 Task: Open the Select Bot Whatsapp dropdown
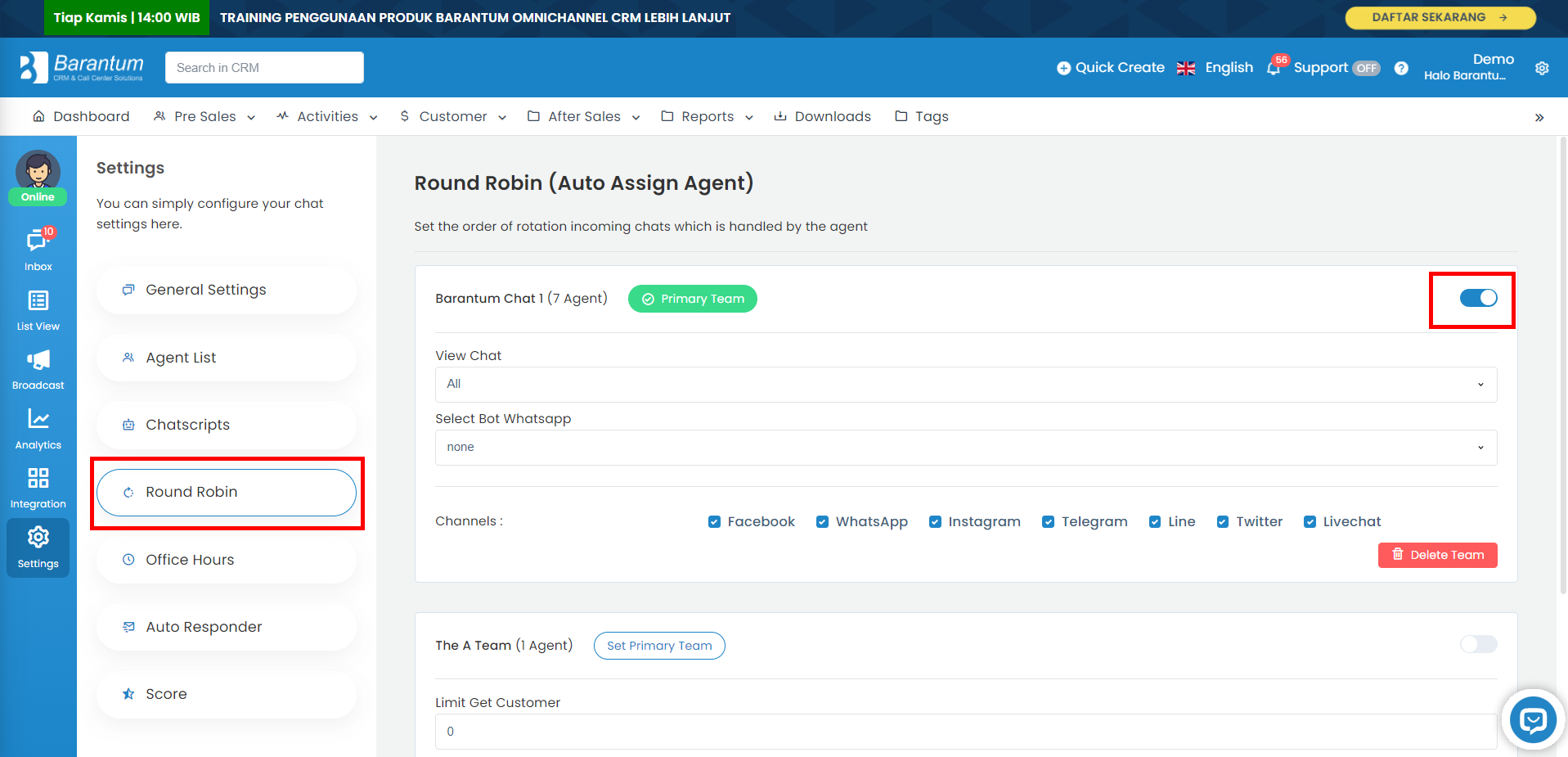966,448
